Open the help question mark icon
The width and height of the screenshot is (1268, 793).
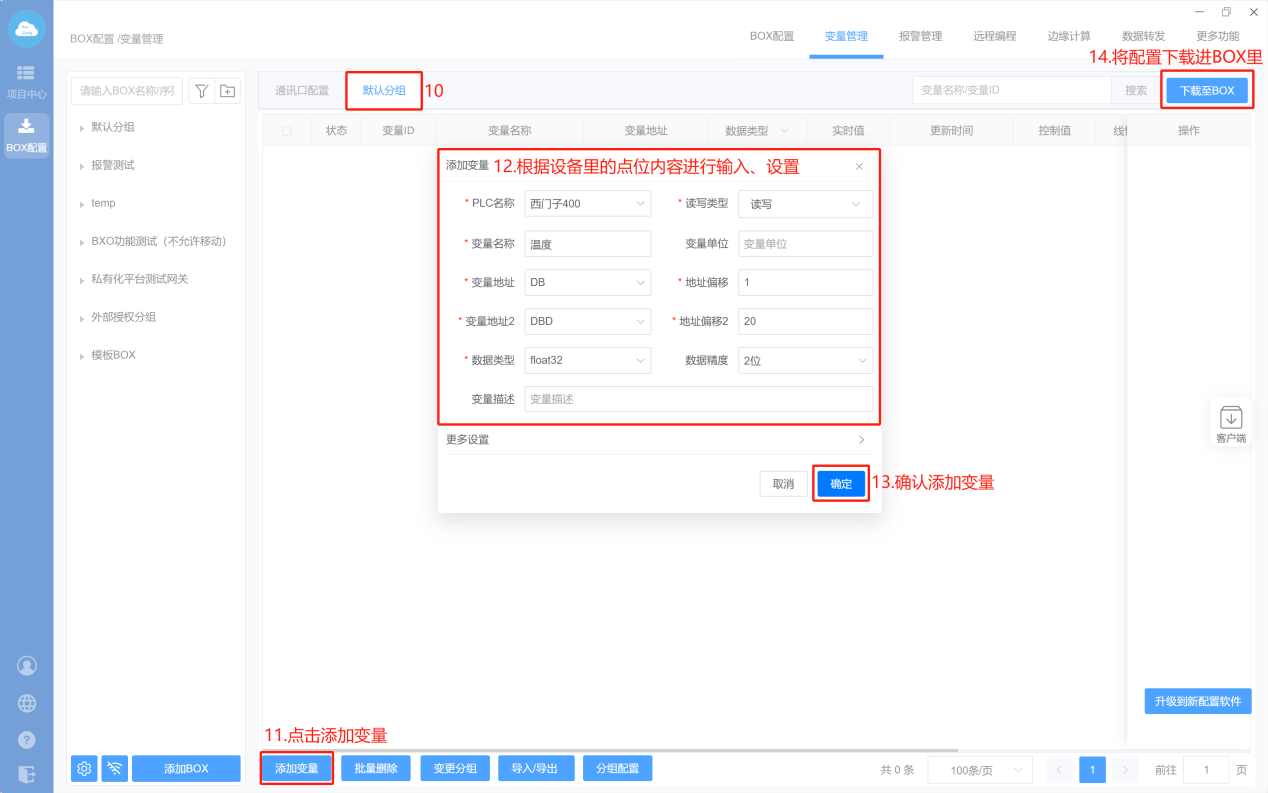point(27,740)
